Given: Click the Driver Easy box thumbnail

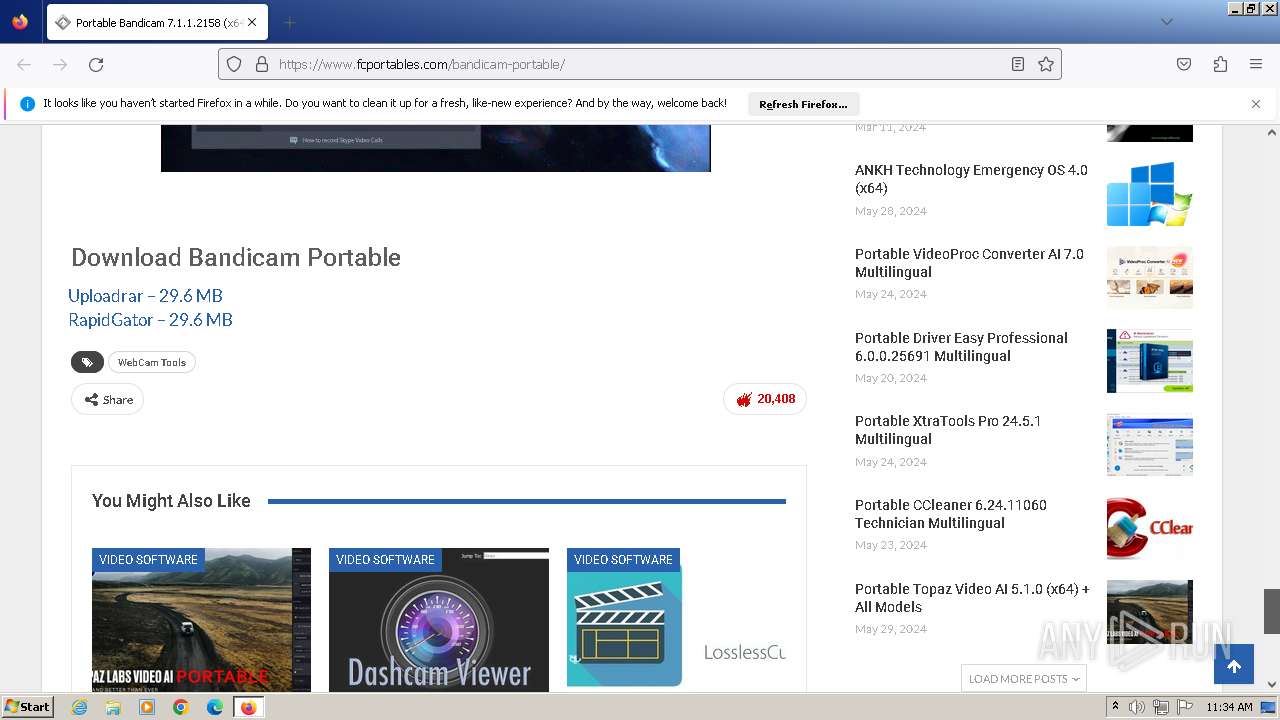Looking at the screenshot, I should [1150, 361].
